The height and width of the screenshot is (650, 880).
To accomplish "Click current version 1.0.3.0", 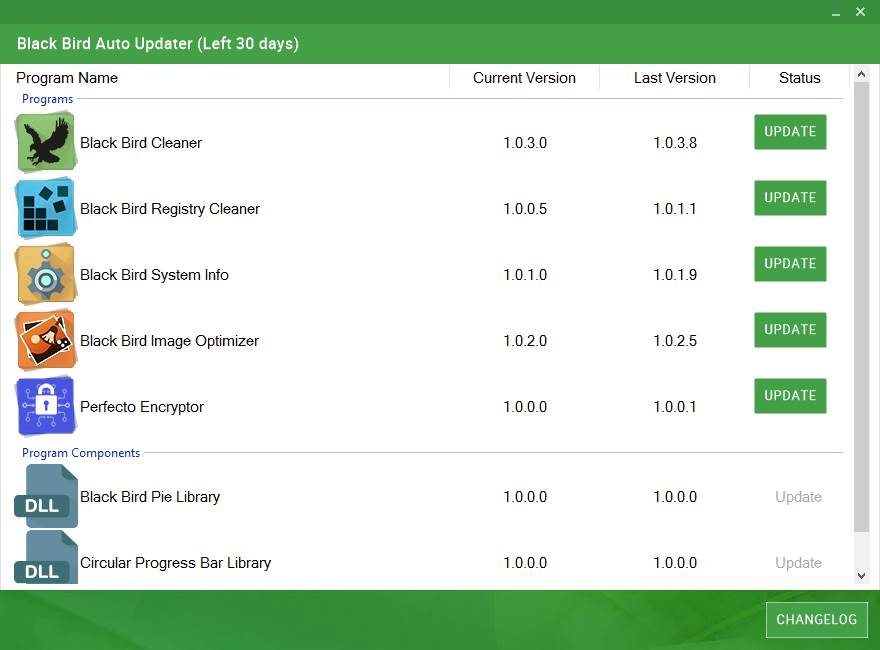I will click(525, 143).
